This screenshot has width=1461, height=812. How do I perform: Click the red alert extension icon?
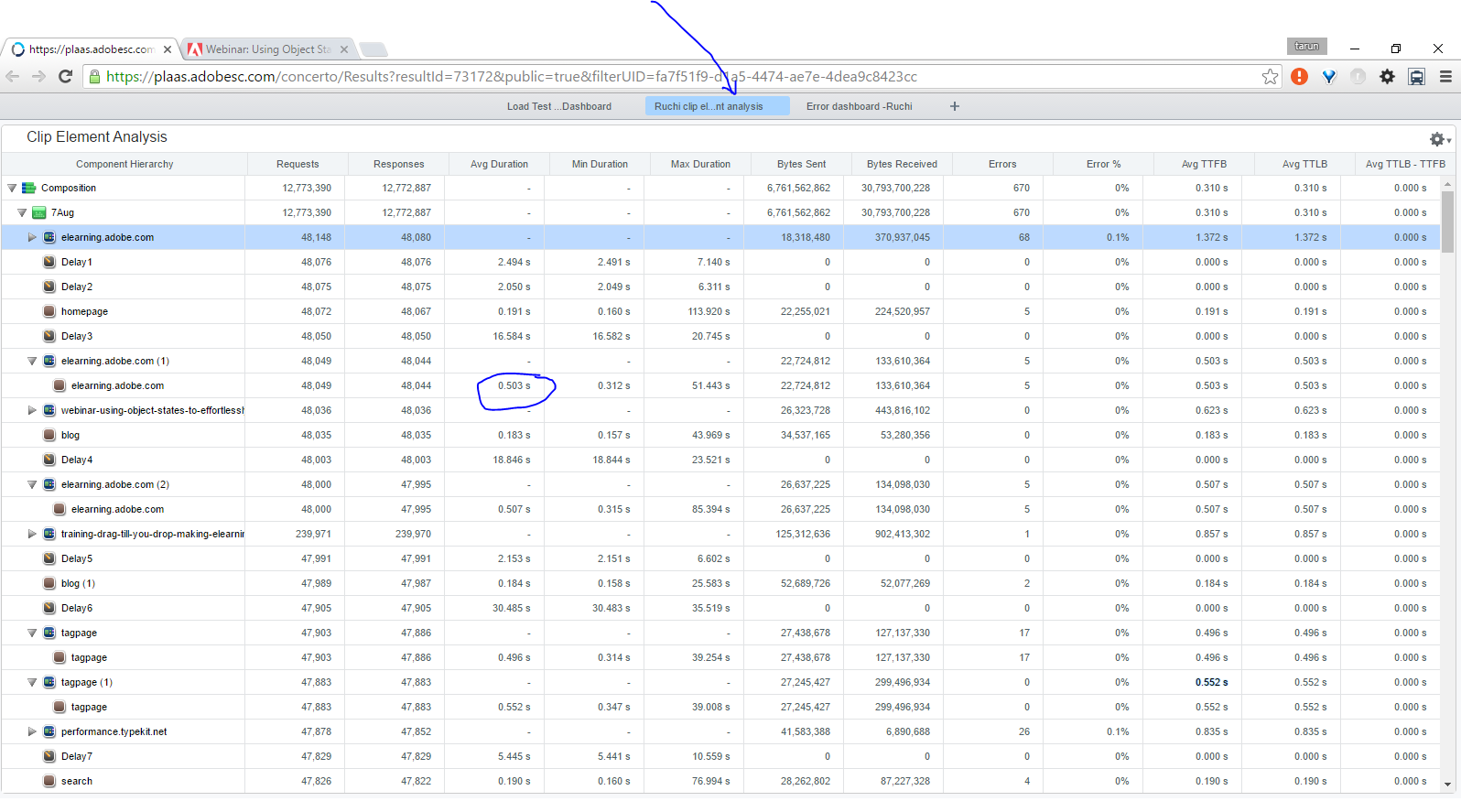[x=1299, y=77]
